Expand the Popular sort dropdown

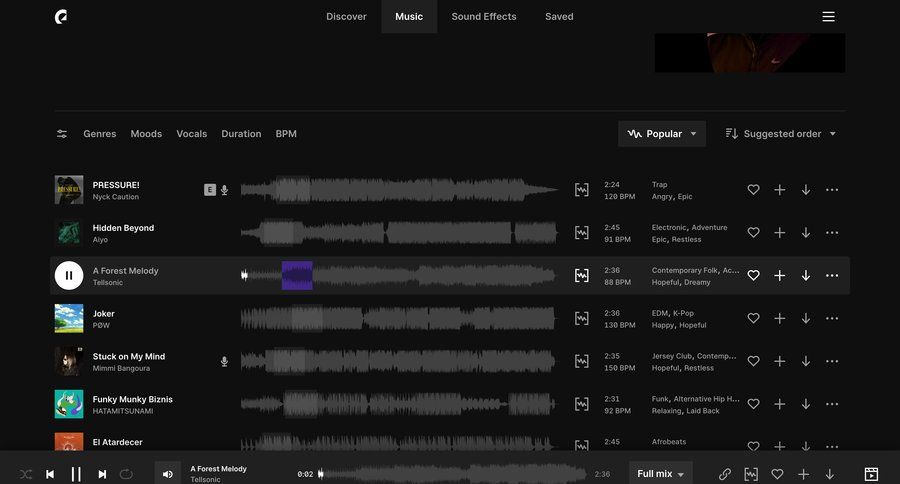661,134
